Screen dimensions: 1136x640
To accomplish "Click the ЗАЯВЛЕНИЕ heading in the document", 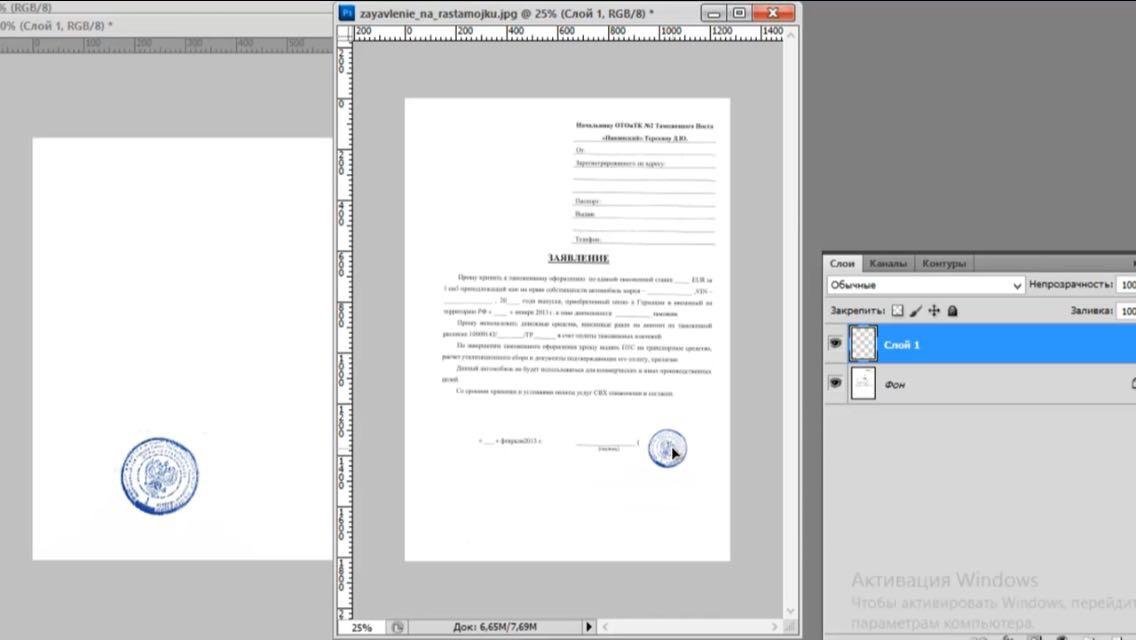I will click(578, 258).
